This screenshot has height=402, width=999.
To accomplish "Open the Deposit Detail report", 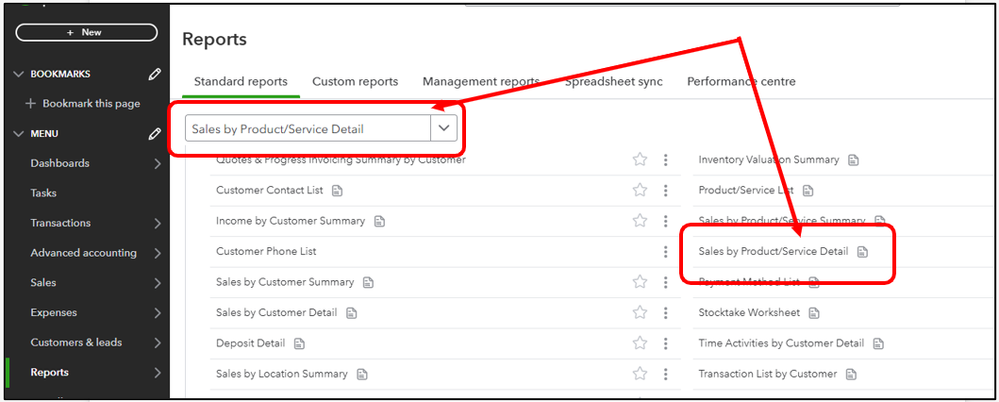I will tap(250, 343).
